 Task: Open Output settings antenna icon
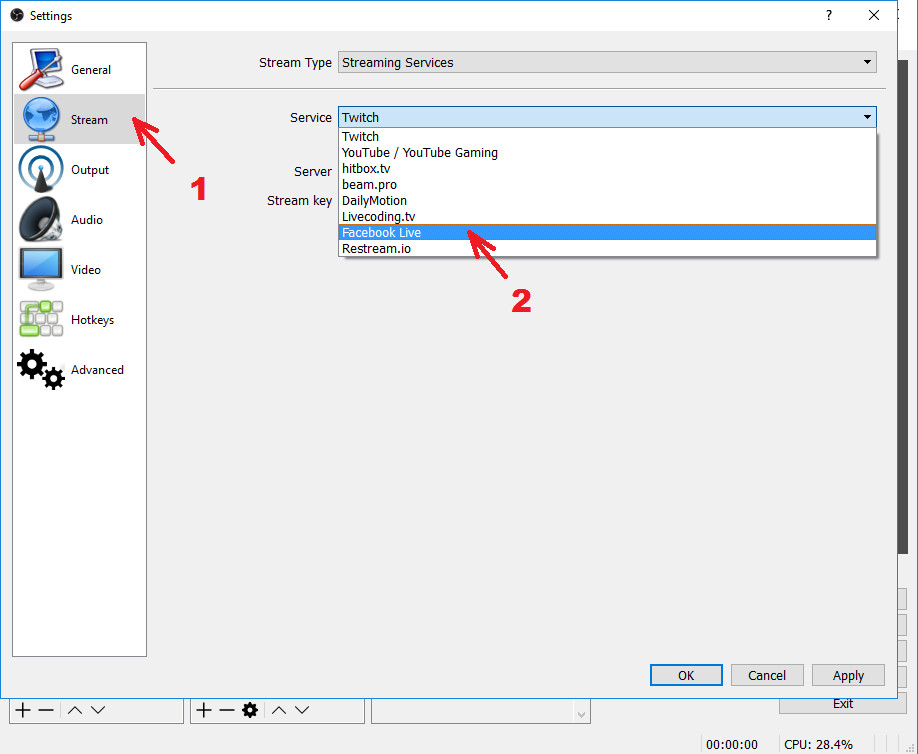(x=40, y=169)
